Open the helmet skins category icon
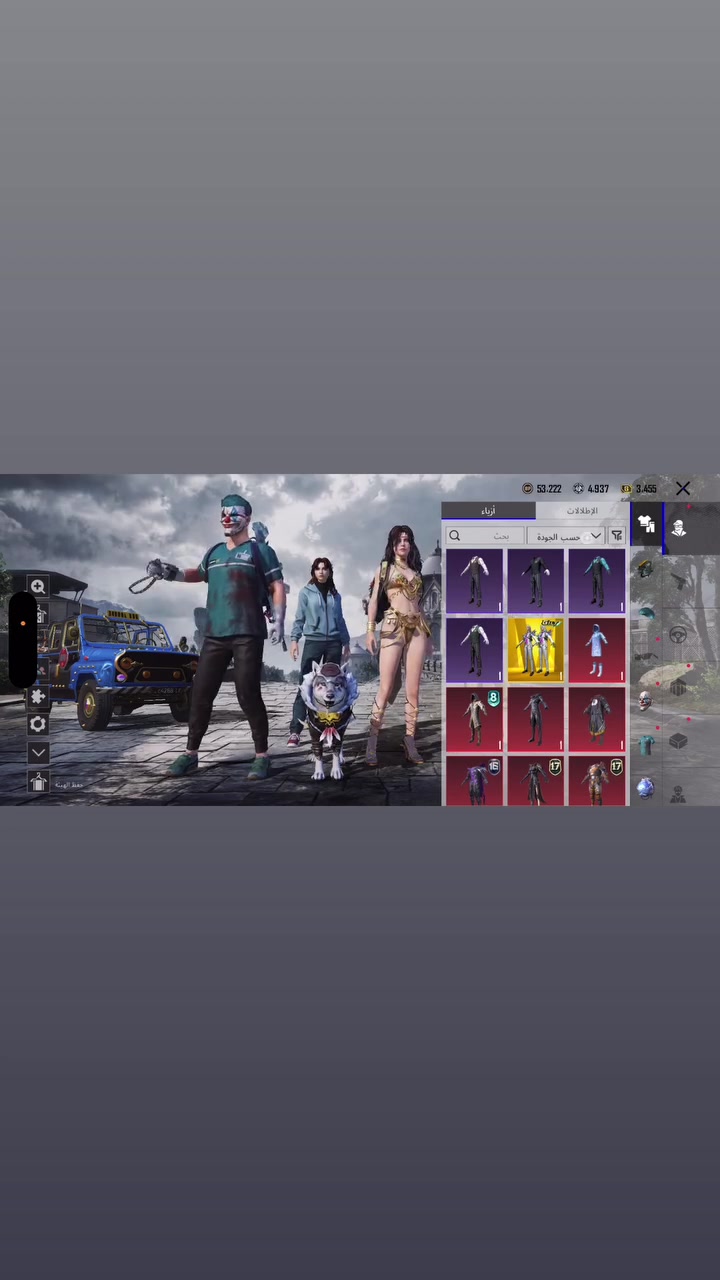This screenshot has width=720, height=1280. click(x=645, y=569)
